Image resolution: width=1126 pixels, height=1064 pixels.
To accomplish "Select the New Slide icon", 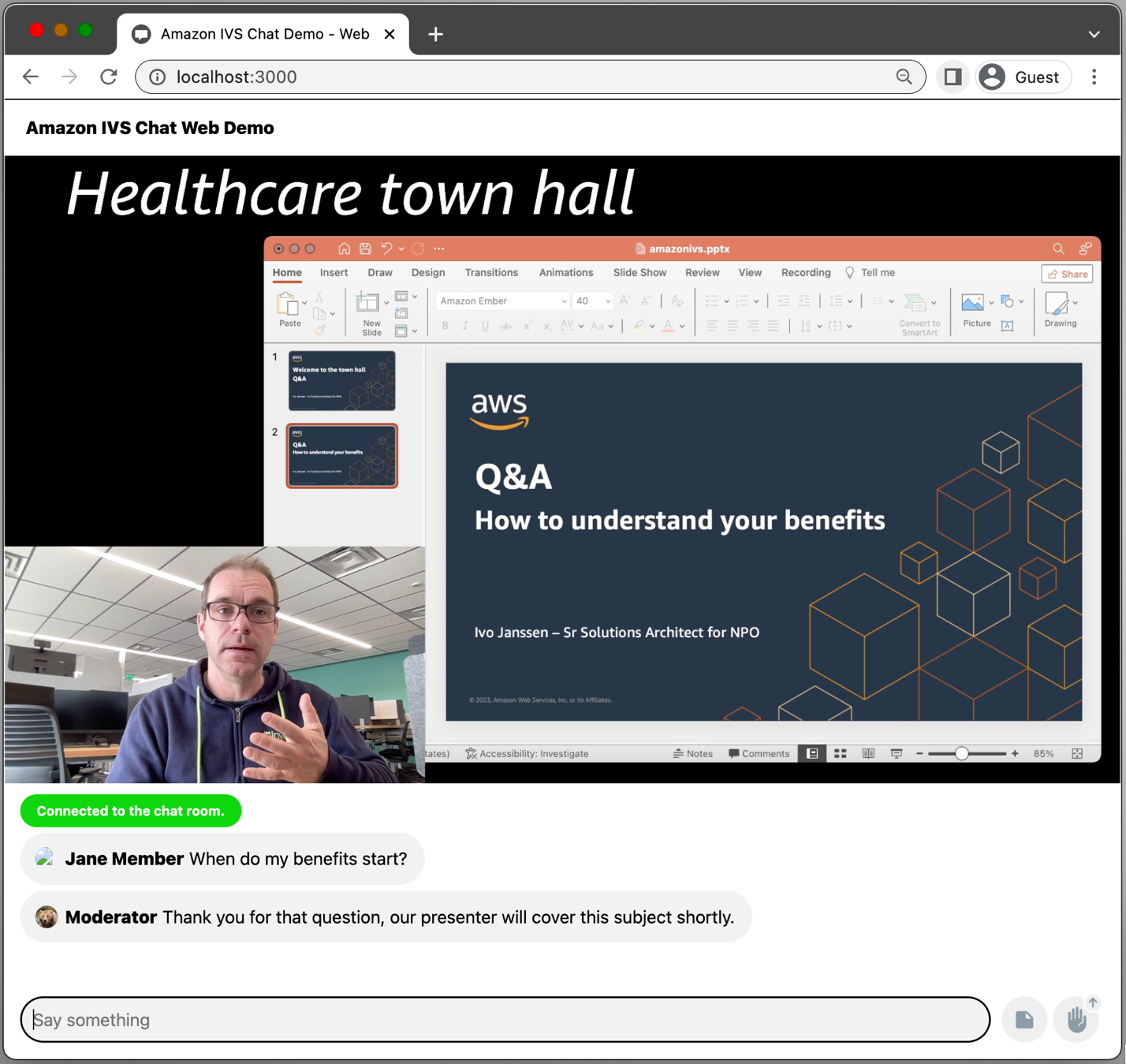I will pyautogui.click(x=369, y=304).
